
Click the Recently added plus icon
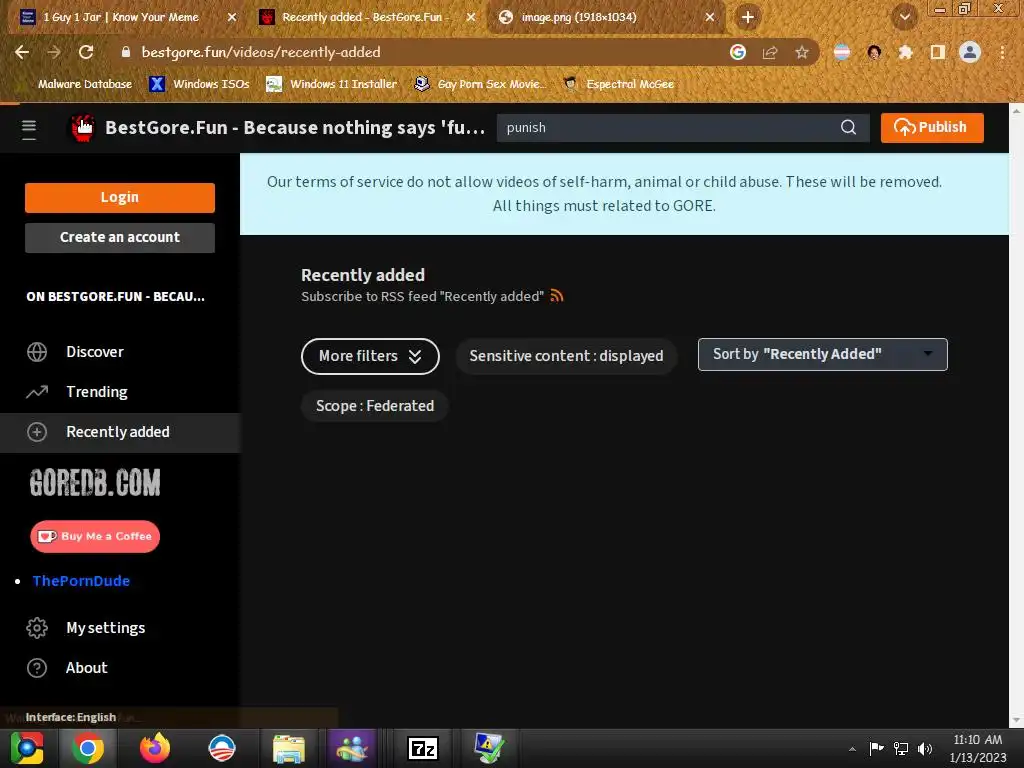pos(37,432)
